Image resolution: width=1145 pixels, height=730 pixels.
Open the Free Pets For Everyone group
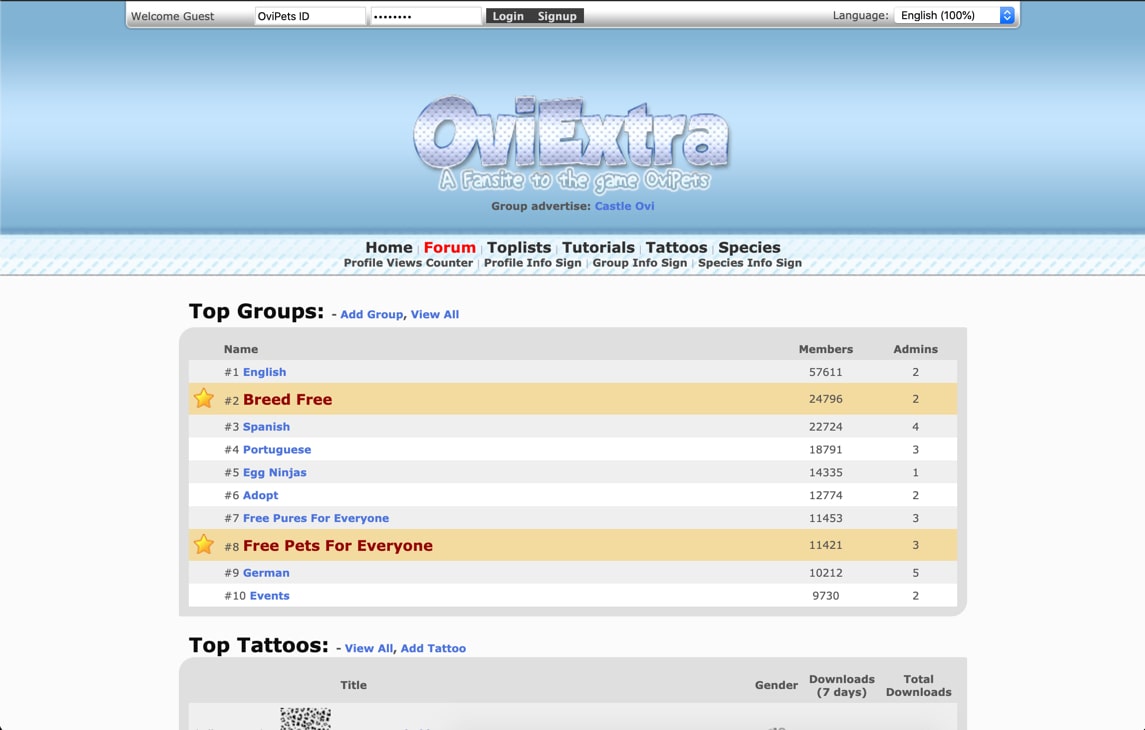coord(337,545)
